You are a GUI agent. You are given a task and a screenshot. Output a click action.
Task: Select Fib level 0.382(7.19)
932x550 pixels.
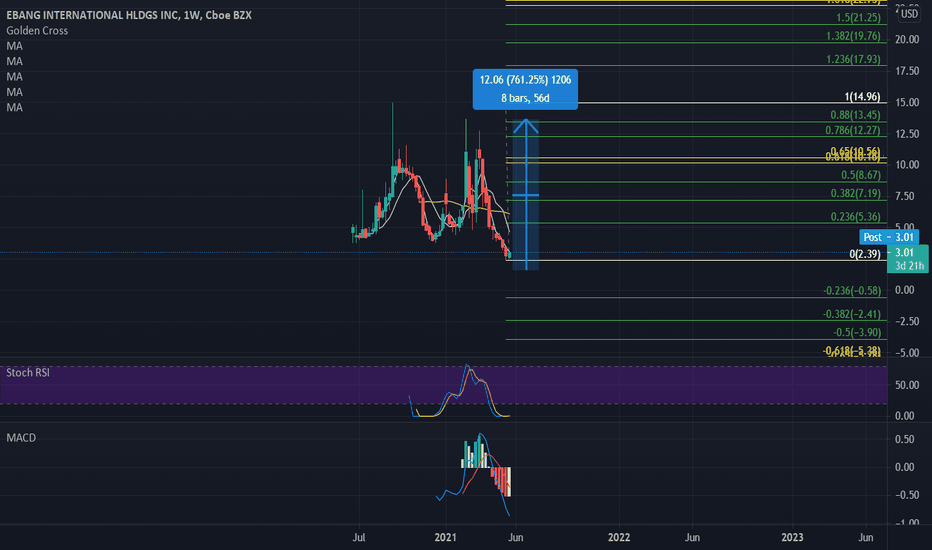tap(855, 193)
